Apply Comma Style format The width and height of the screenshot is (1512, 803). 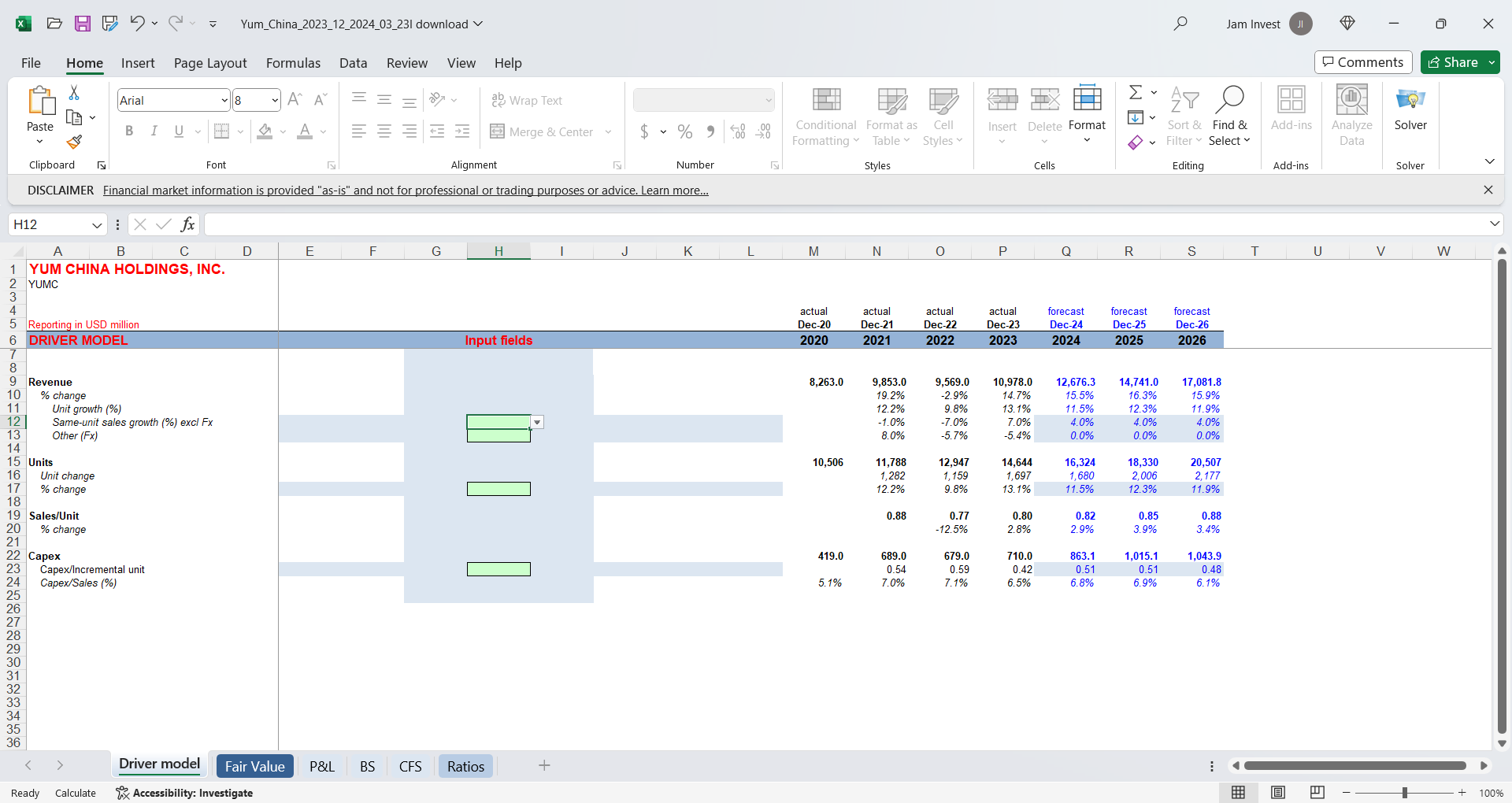pyautogui.click(x=710, y=131)
